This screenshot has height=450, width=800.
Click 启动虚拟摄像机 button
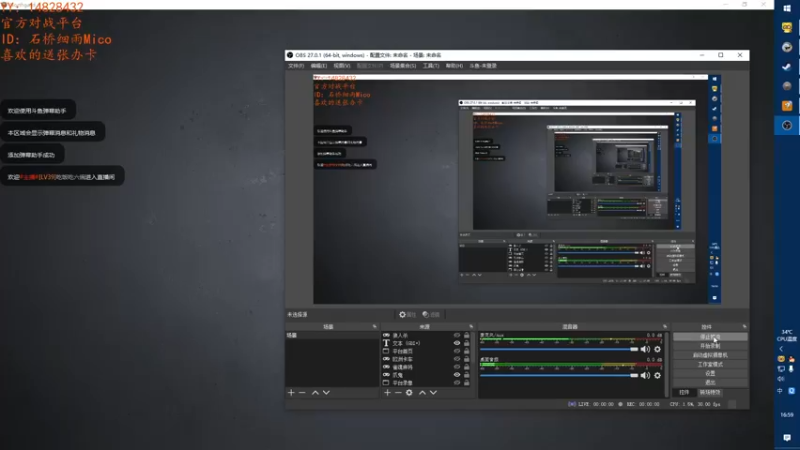click(x=710, y=355)
